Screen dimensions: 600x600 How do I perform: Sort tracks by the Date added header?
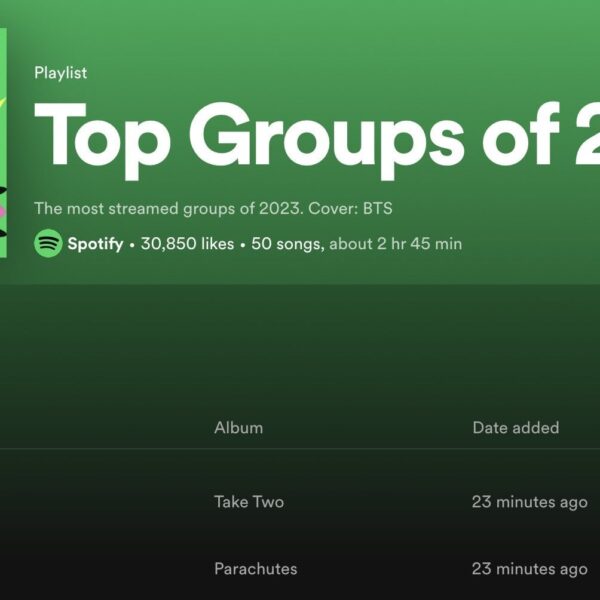[x=515, y=427]
